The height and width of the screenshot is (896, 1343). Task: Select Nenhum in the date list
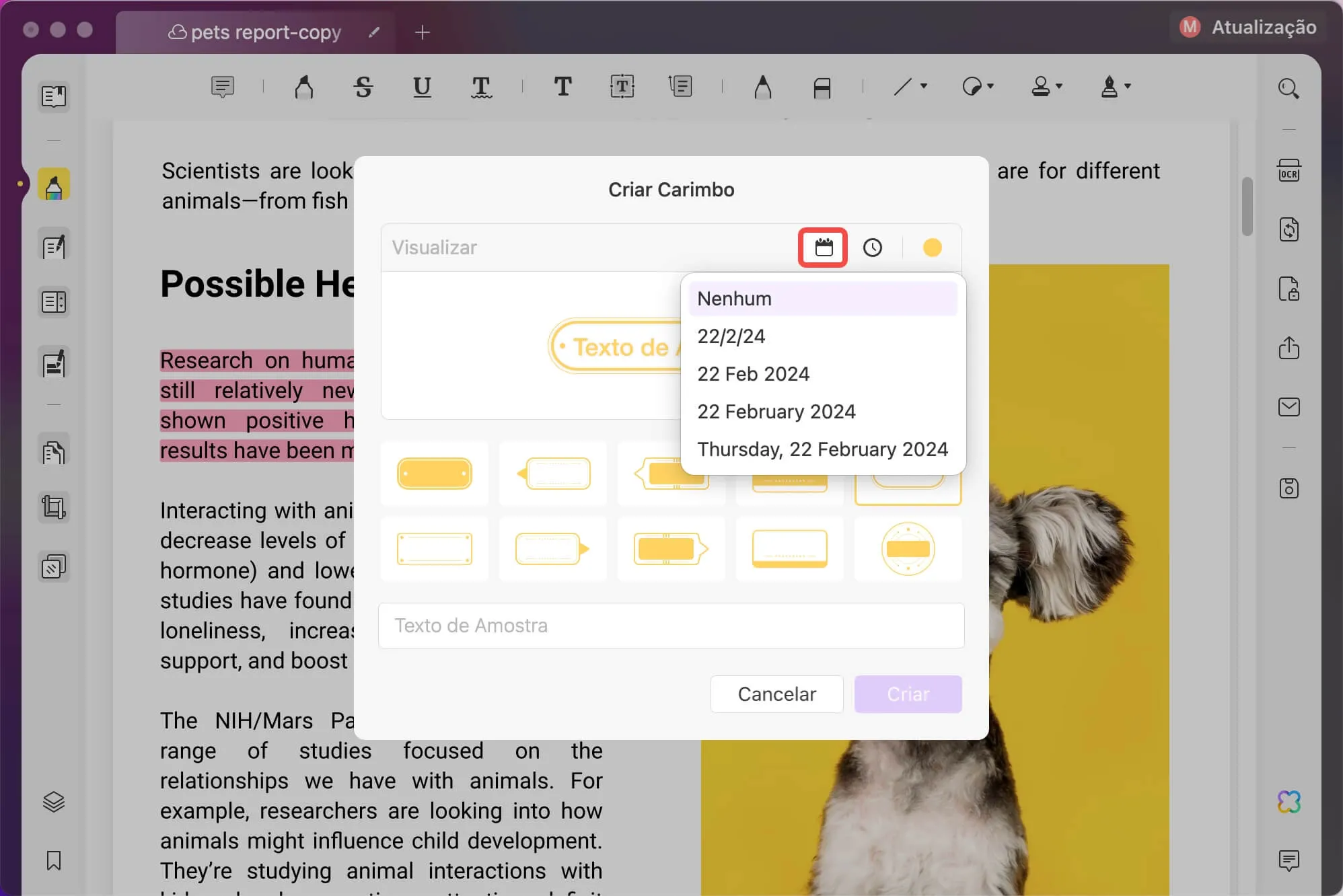(735, 299)
